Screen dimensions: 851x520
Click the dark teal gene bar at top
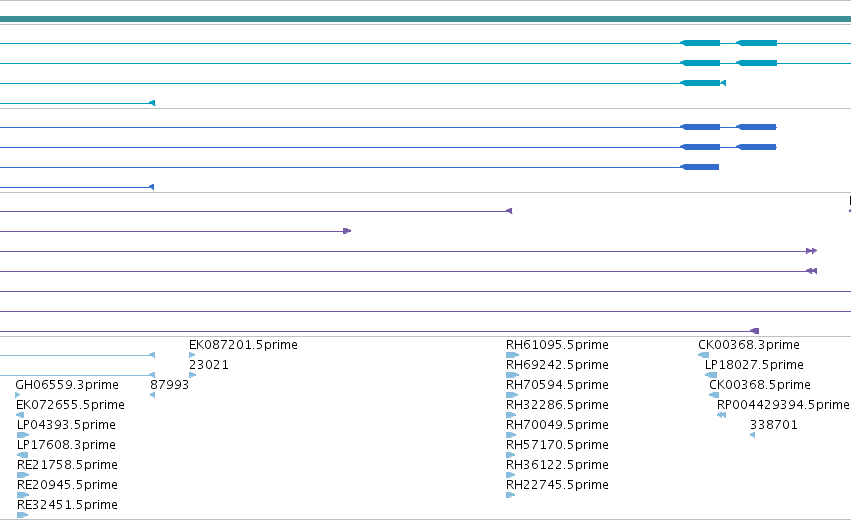click(426, 19)
